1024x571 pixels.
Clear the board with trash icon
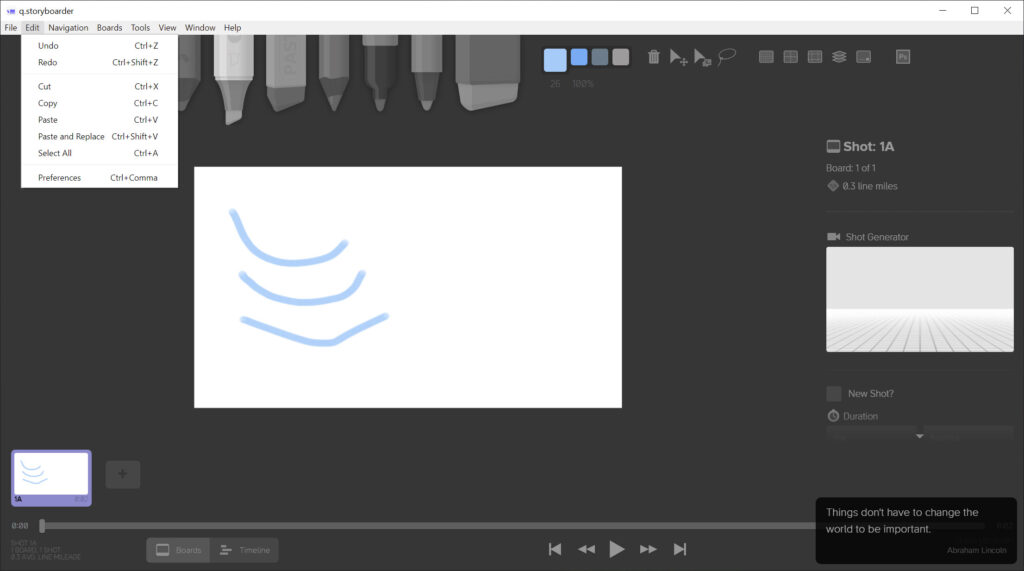pyautogui.click(x=654, y=57)
